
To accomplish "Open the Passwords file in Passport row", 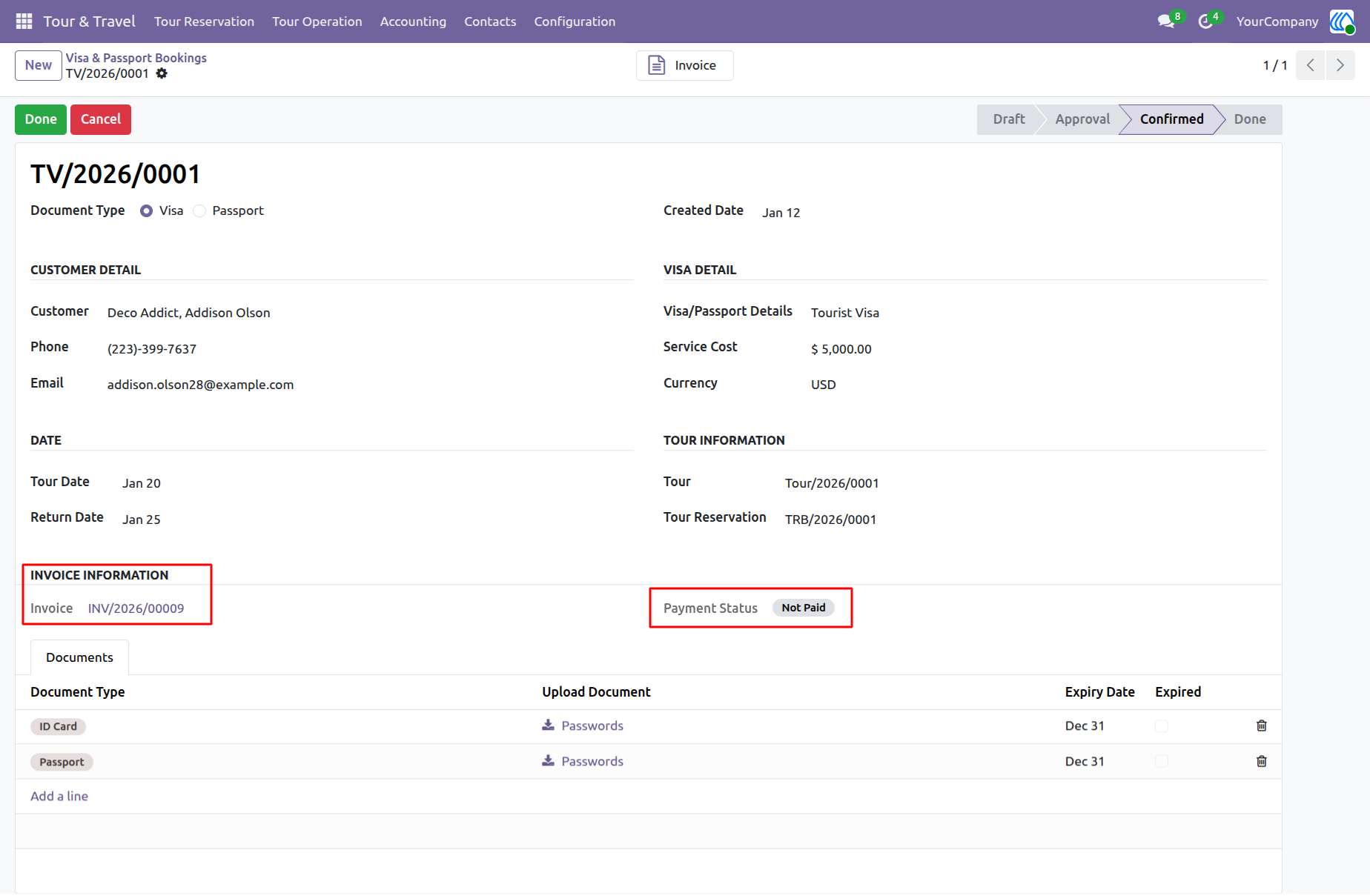I will [x=592, y=761].
